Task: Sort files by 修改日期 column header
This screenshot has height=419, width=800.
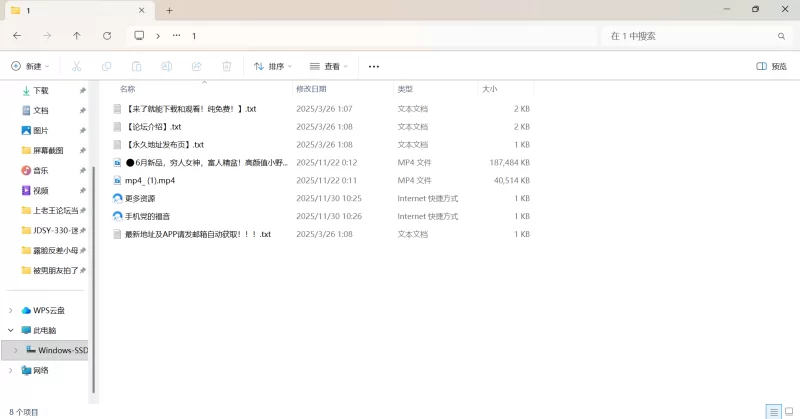Action: tap(320, 89)
